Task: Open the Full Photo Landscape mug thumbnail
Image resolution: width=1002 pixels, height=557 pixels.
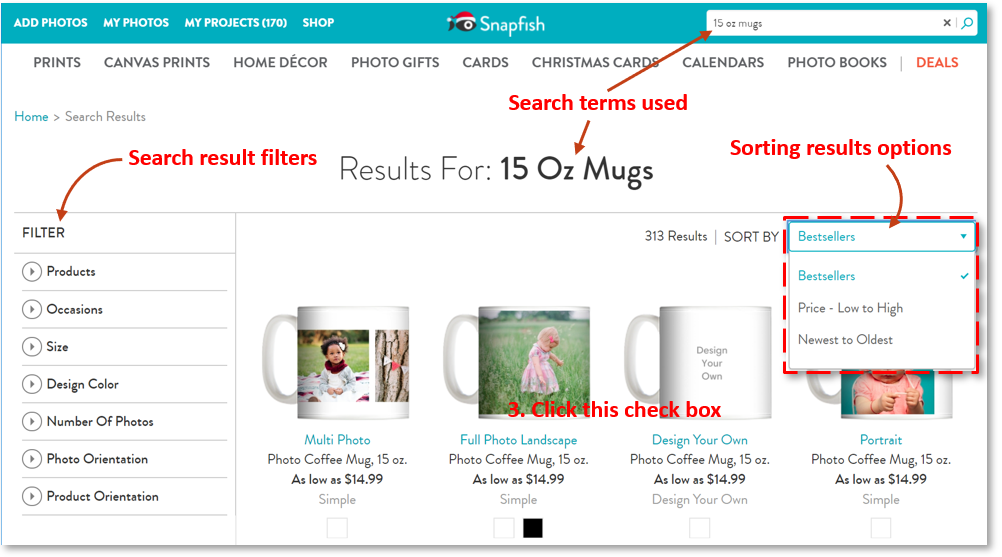Action: click(x=518, y=362)
